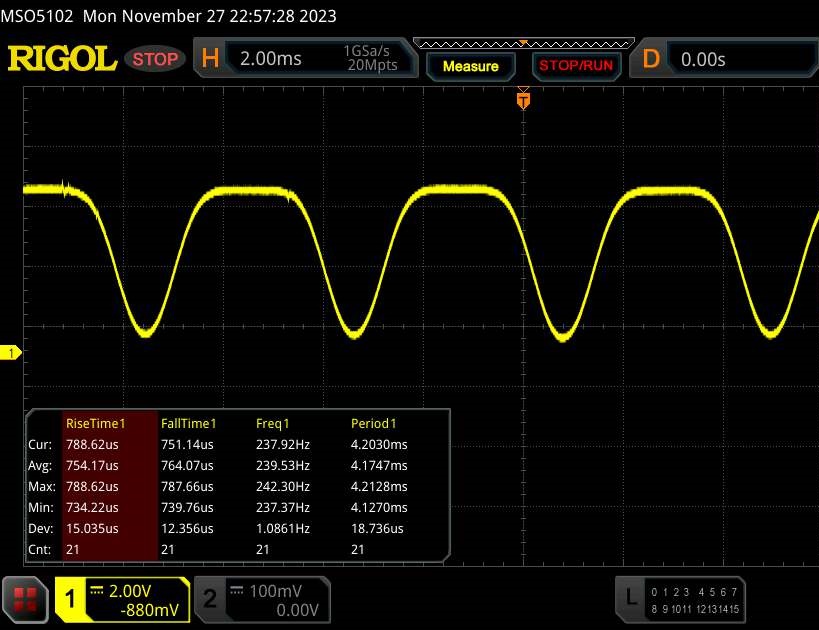Toggle channel 1 yellow number tab
The image size is (819, 630).
click(70, 599)
